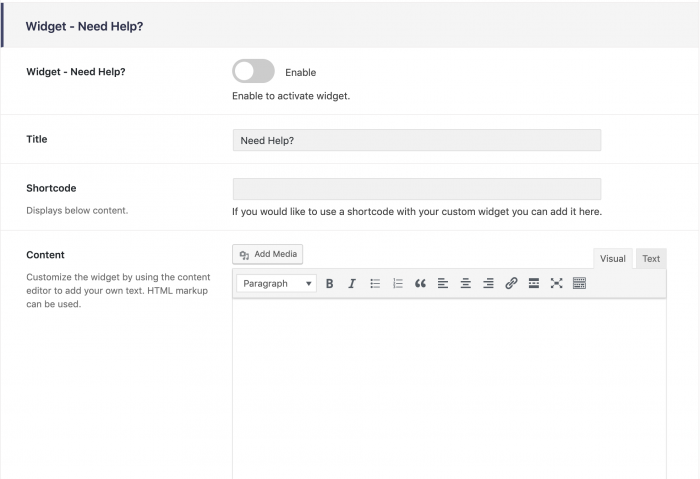Align text left
Viewport: 700px width, 479px height.
[x=443, y=283]
